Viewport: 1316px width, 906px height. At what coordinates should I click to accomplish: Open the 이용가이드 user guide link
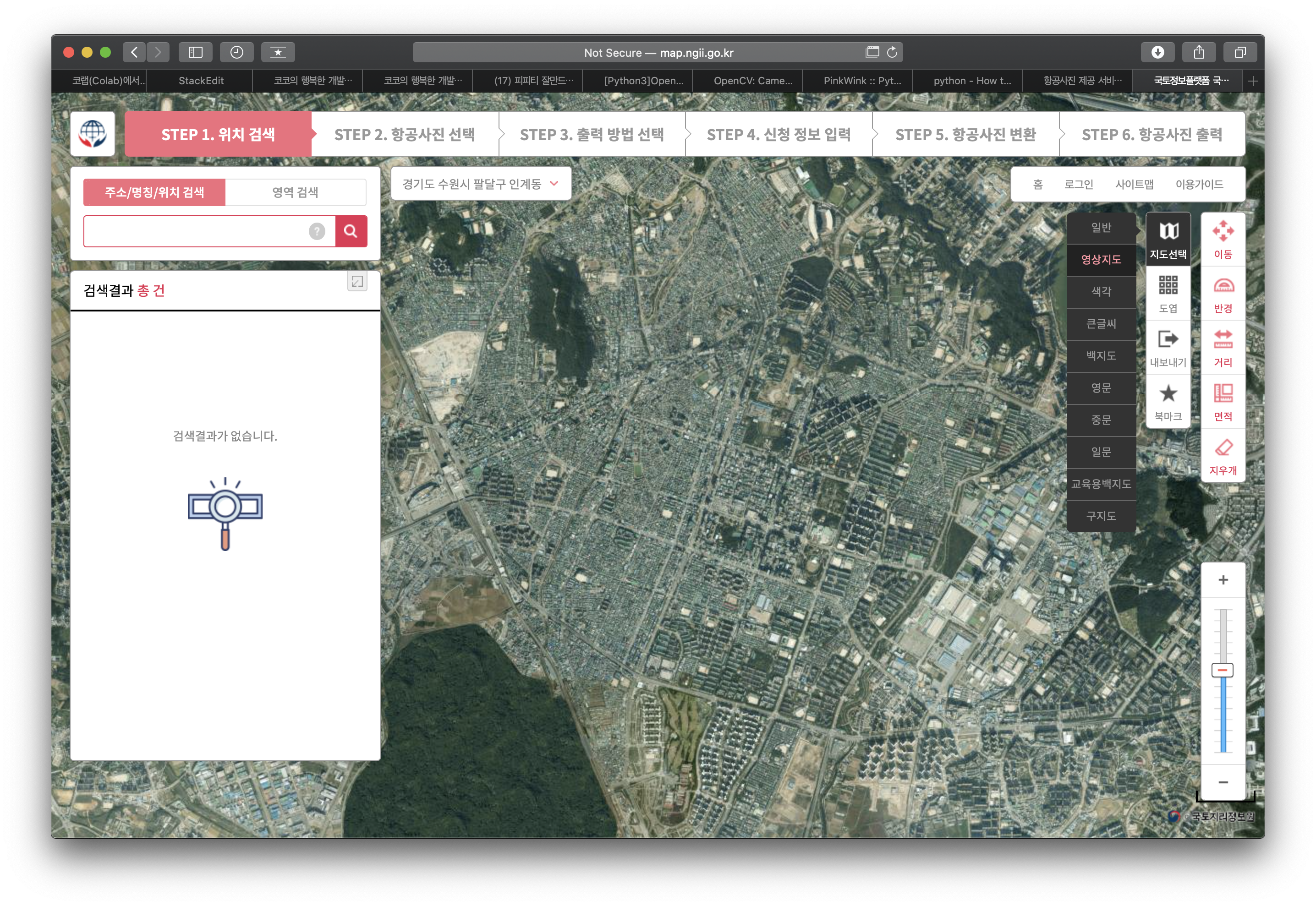(x=1199, y=184)
